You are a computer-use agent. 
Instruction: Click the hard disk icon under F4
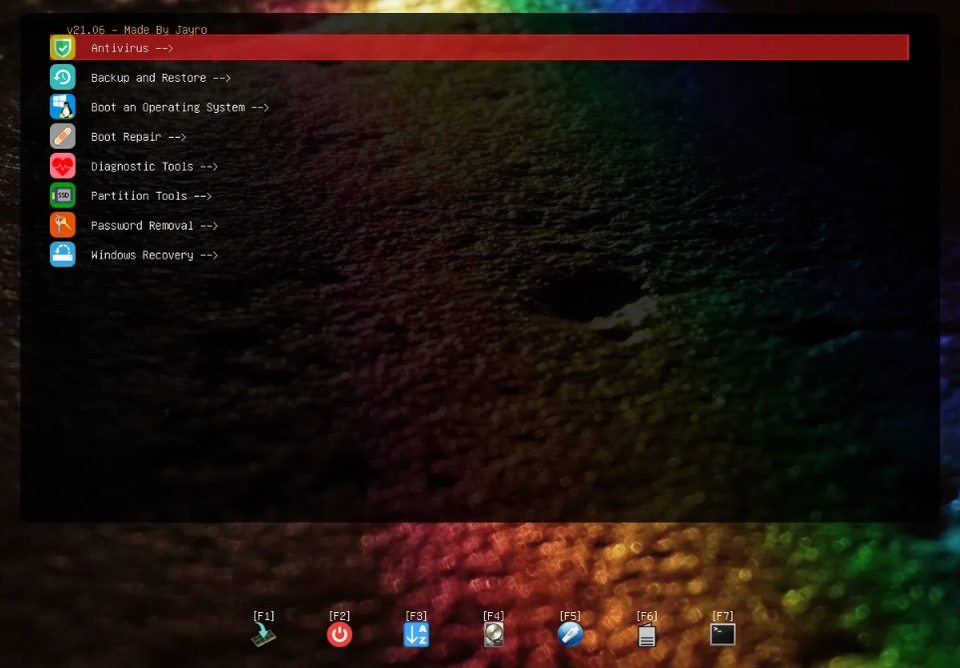[493, 635]
